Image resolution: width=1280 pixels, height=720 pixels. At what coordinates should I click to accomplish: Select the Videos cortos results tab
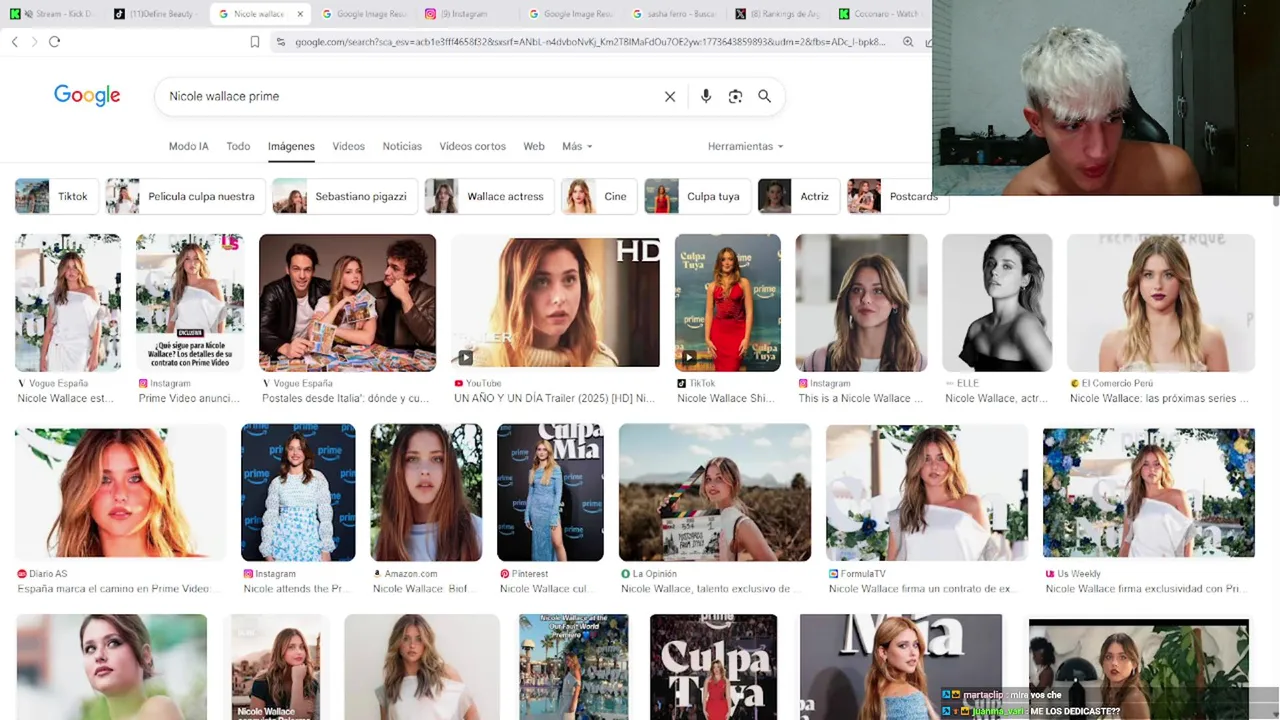pos(472,146)
